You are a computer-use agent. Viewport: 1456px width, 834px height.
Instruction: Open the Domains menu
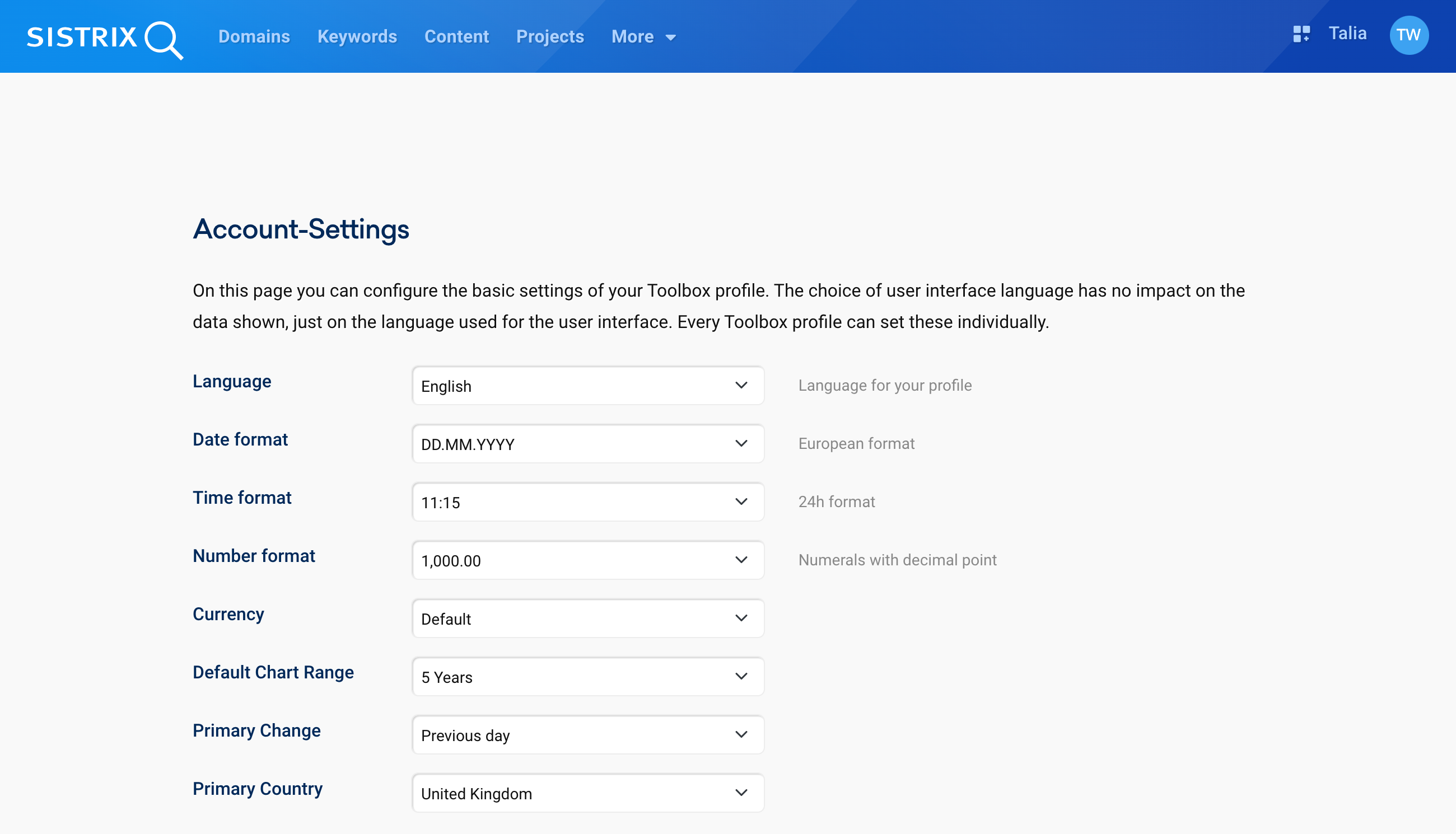click(x=254, y=36)
